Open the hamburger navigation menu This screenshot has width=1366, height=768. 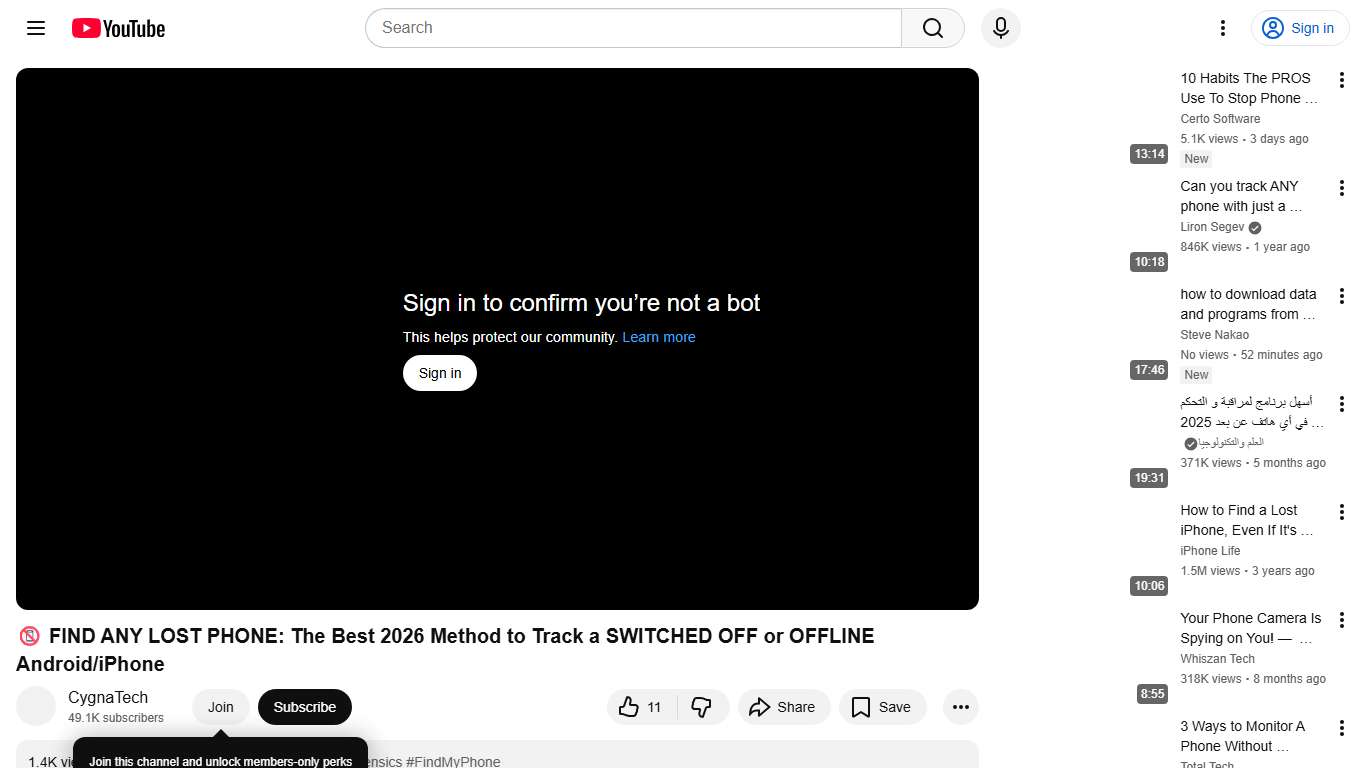35,28
